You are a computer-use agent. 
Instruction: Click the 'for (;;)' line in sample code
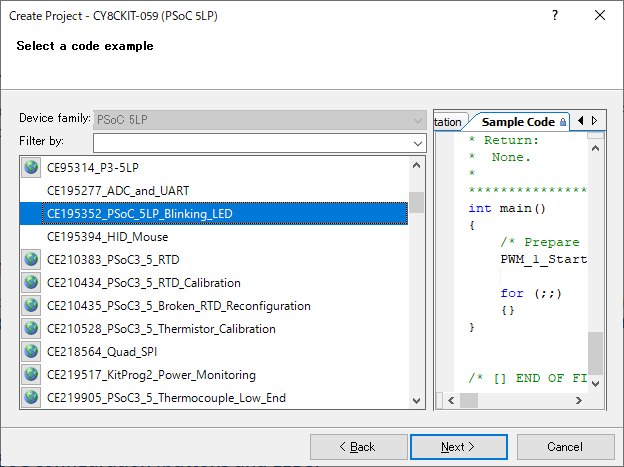pos(531,293)
